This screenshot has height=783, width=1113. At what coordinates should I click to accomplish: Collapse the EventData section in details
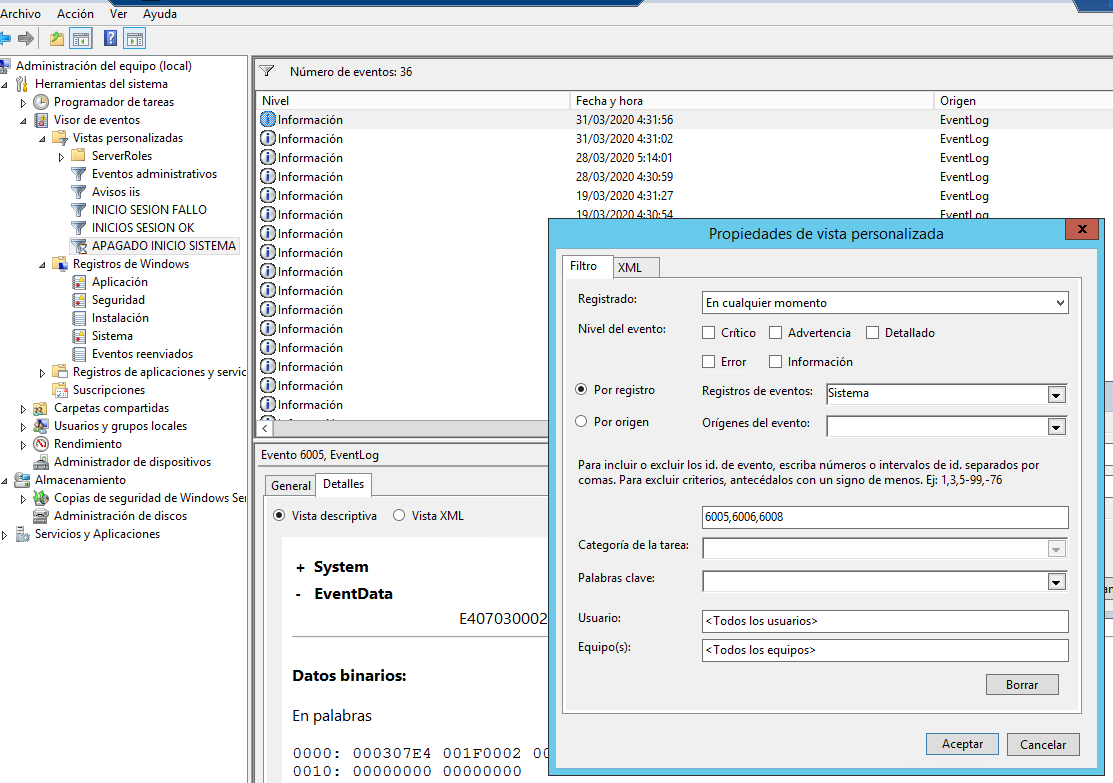[x=299, y=594]
